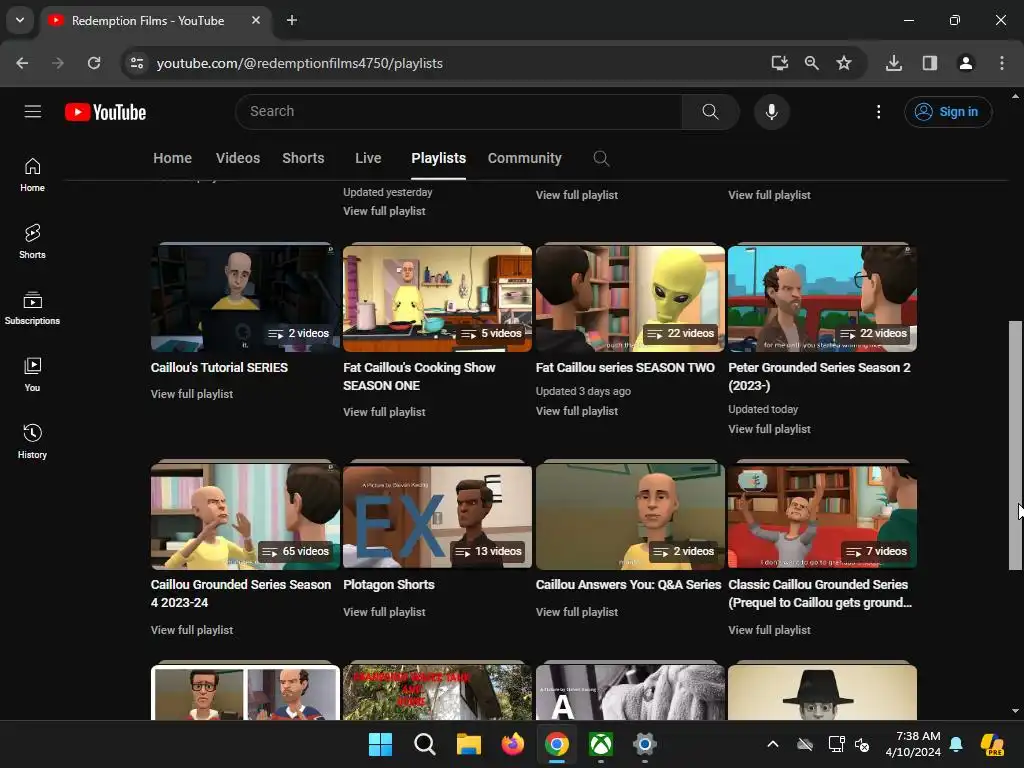Open the Chrome profile icon
Viewport: 1024px width, 768px height.
tap(965, 63)
